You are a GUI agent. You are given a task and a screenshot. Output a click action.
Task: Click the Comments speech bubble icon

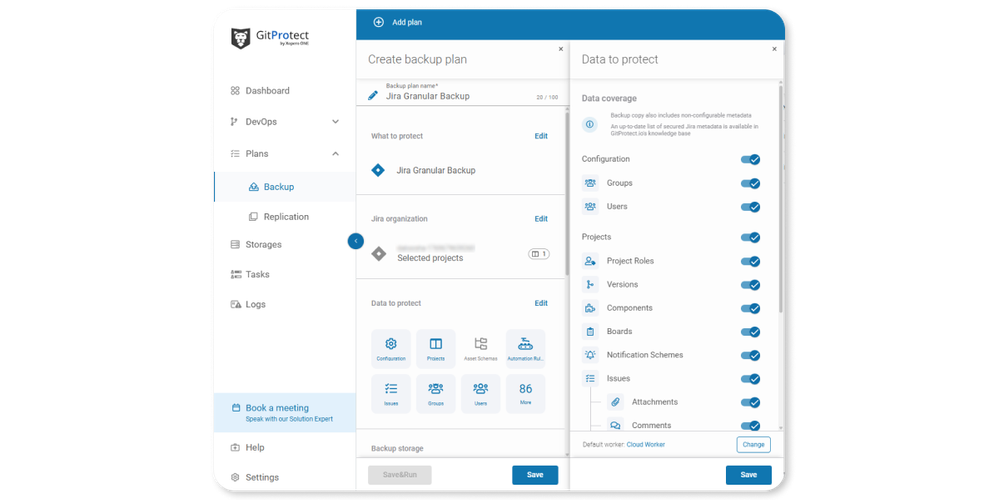click(615, 425)
